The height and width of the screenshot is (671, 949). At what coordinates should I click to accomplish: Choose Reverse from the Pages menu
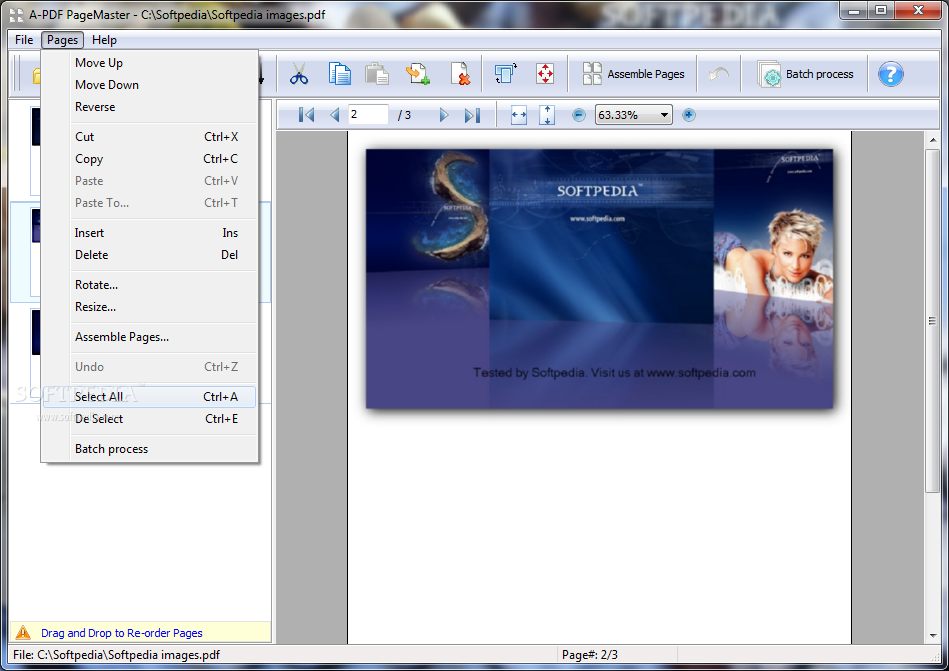coord(149,107)
